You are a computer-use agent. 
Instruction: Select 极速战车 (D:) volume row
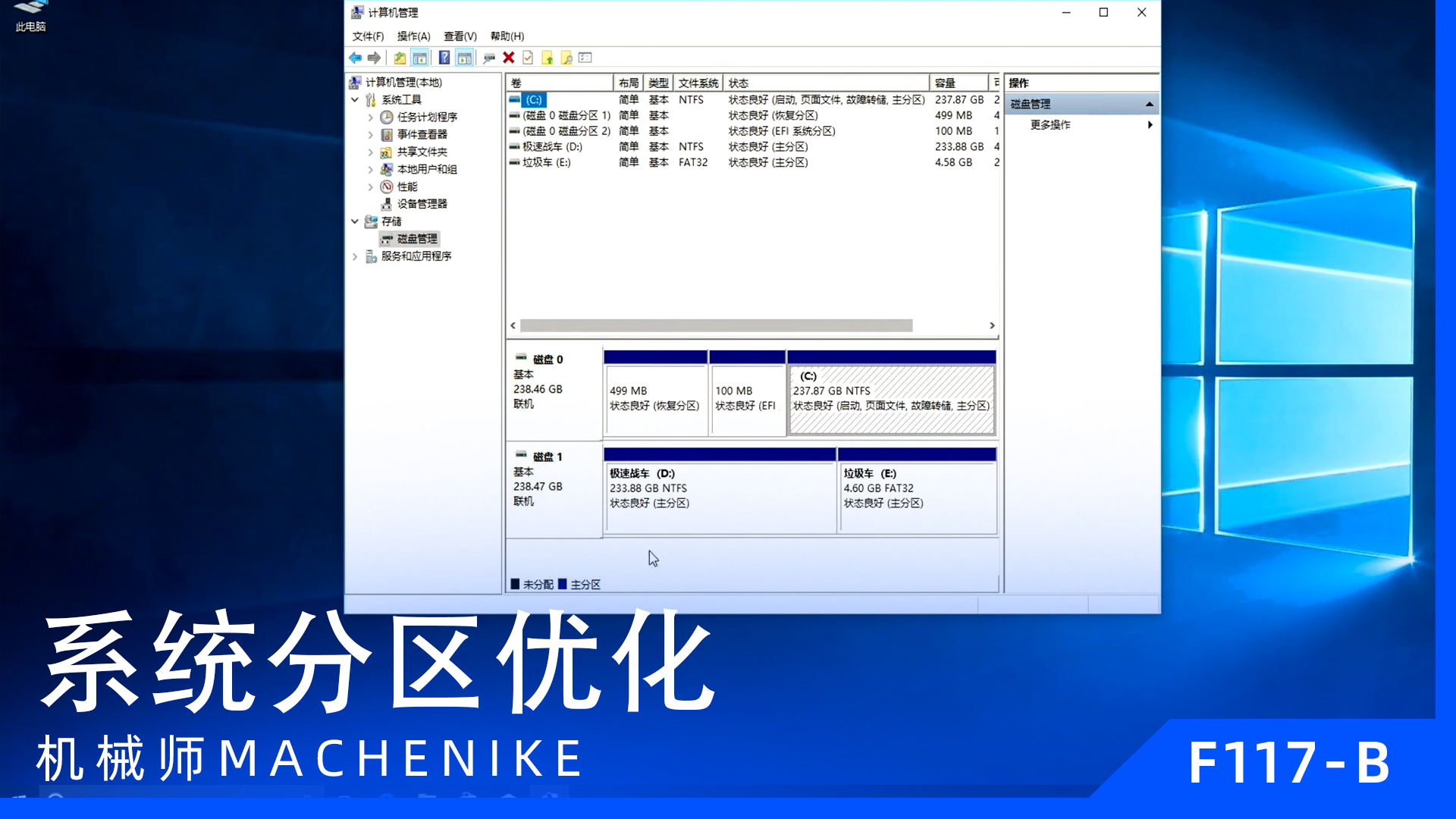(754, 146)
